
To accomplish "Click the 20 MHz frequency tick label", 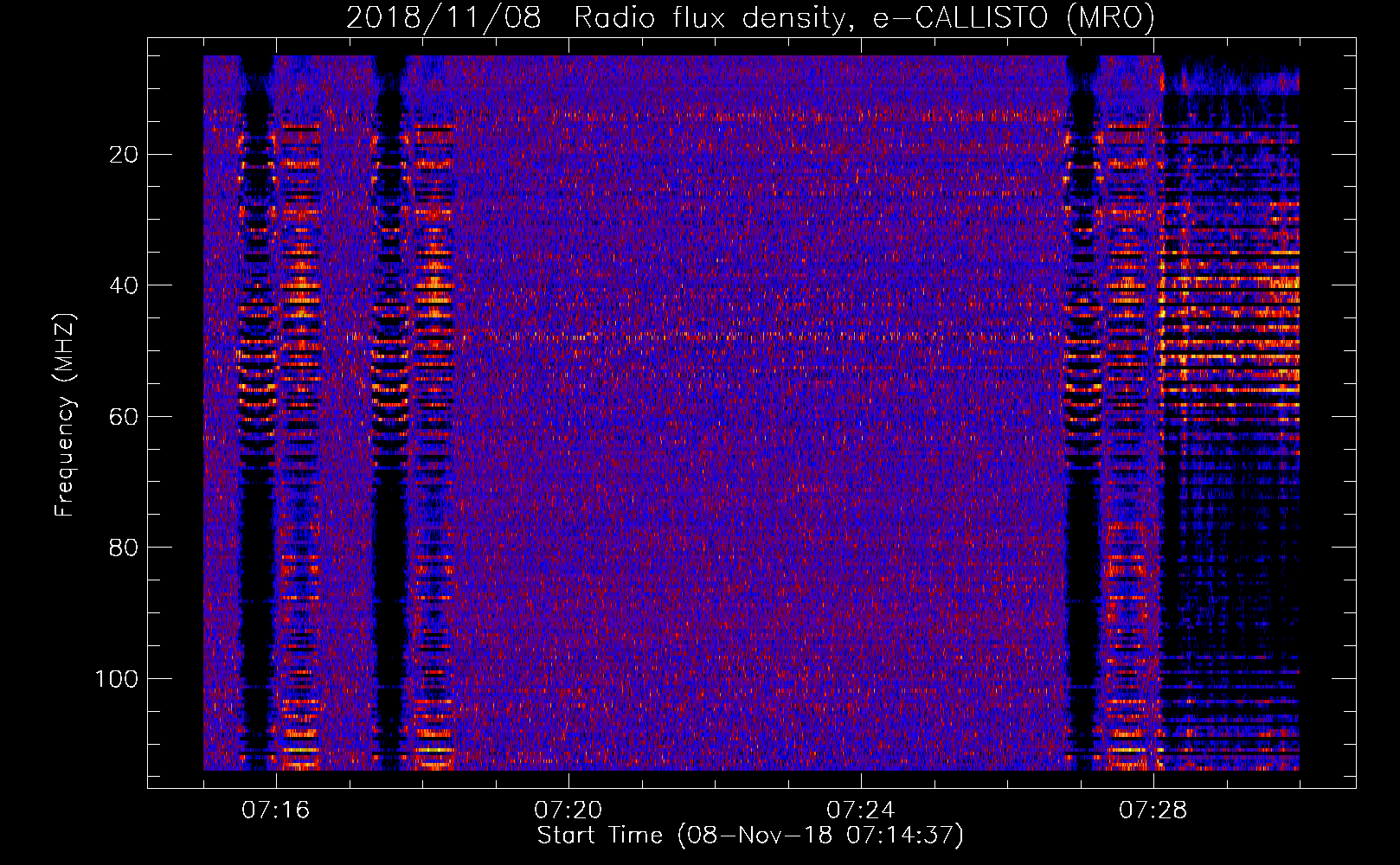I will [x=125, y=155].
